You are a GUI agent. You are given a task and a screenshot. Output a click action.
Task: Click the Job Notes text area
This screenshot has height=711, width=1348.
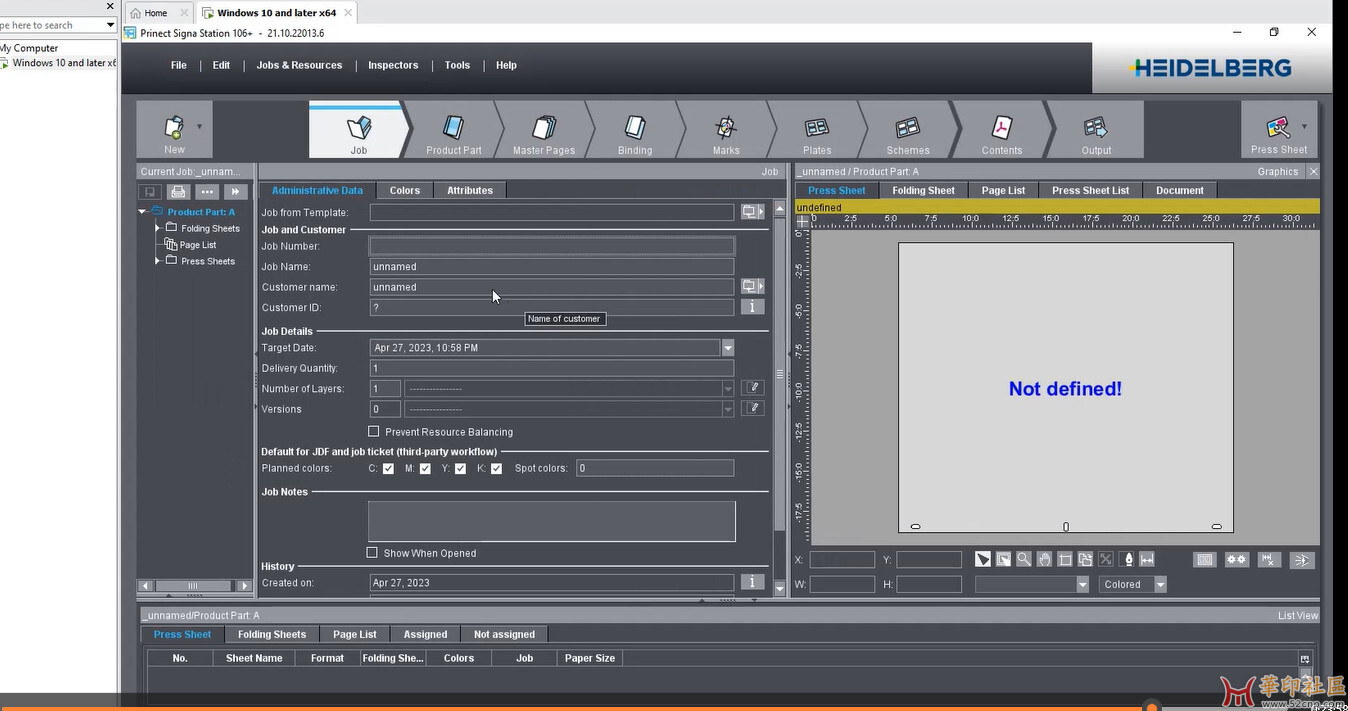551,521
